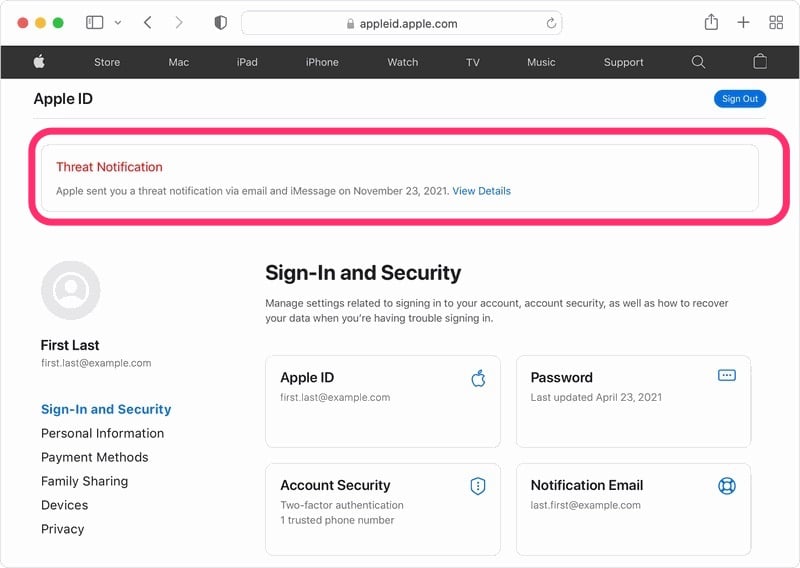Screen dimensions: 800x568
Task: Open the TV menu item
Action: pos(472,62)
